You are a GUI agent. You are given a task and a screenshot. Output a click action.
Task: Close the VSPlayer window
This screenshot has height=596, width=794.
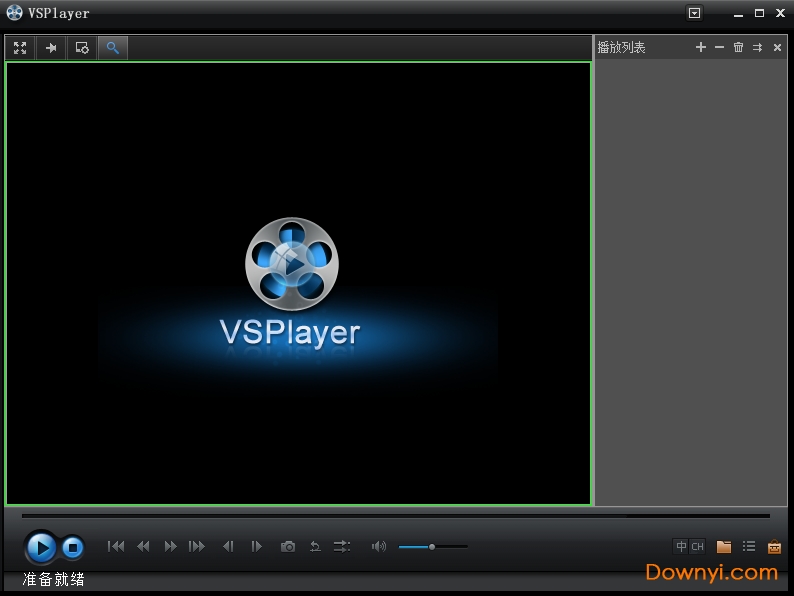780,13
